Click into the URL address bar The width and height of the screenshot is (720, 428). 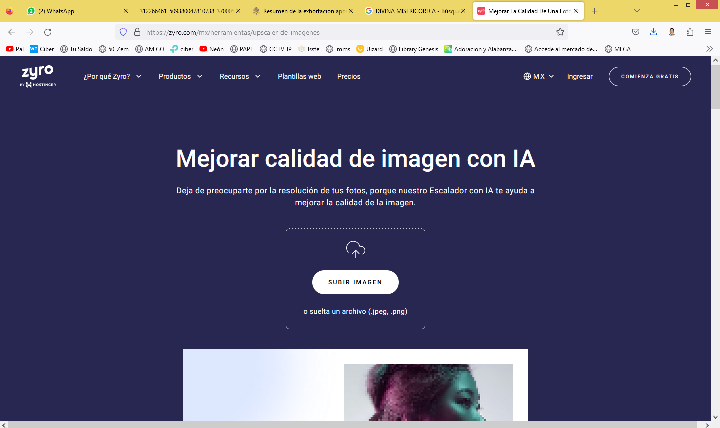click(x=344, y=32)
